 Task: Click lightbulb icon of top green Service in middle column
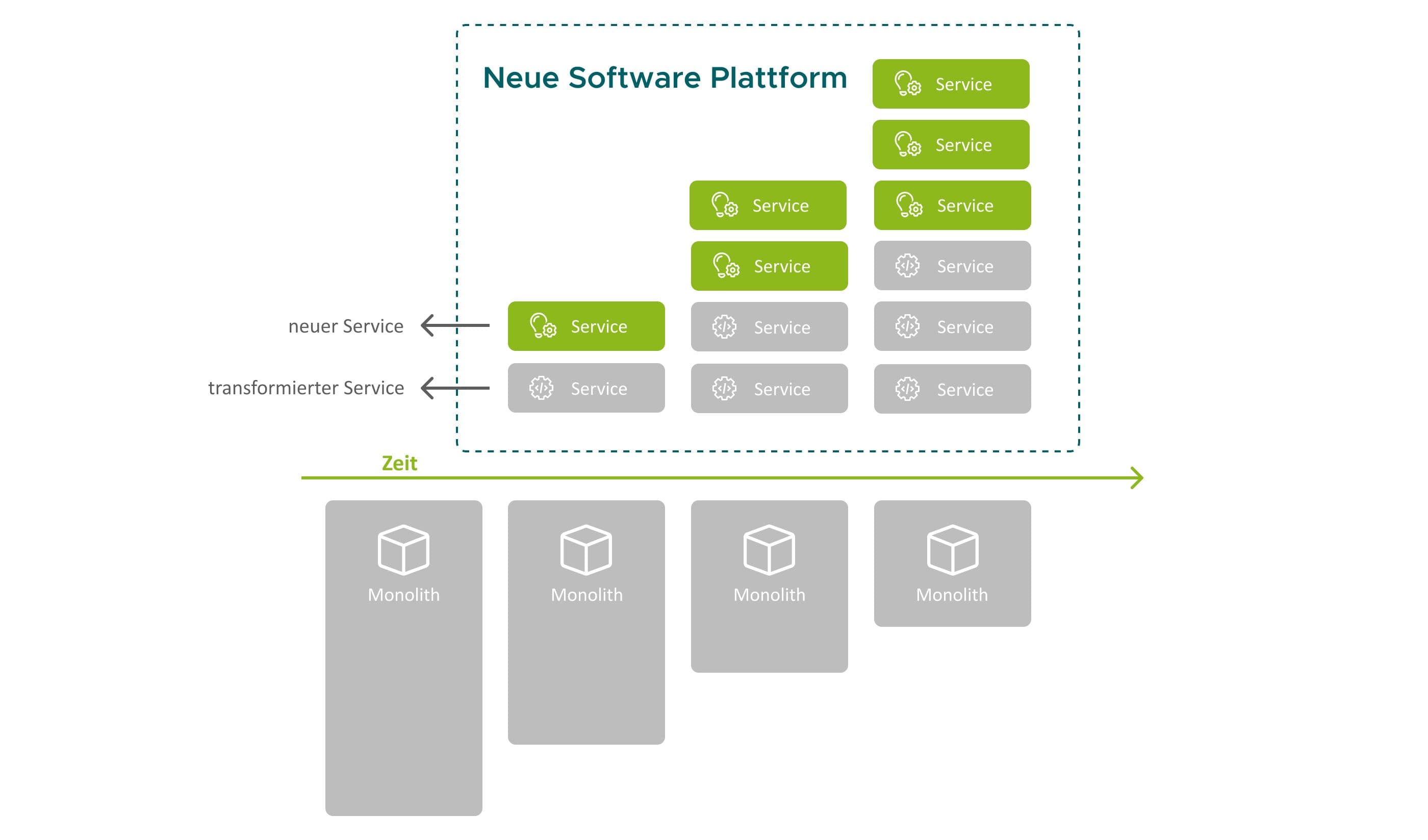pos(724,205)
